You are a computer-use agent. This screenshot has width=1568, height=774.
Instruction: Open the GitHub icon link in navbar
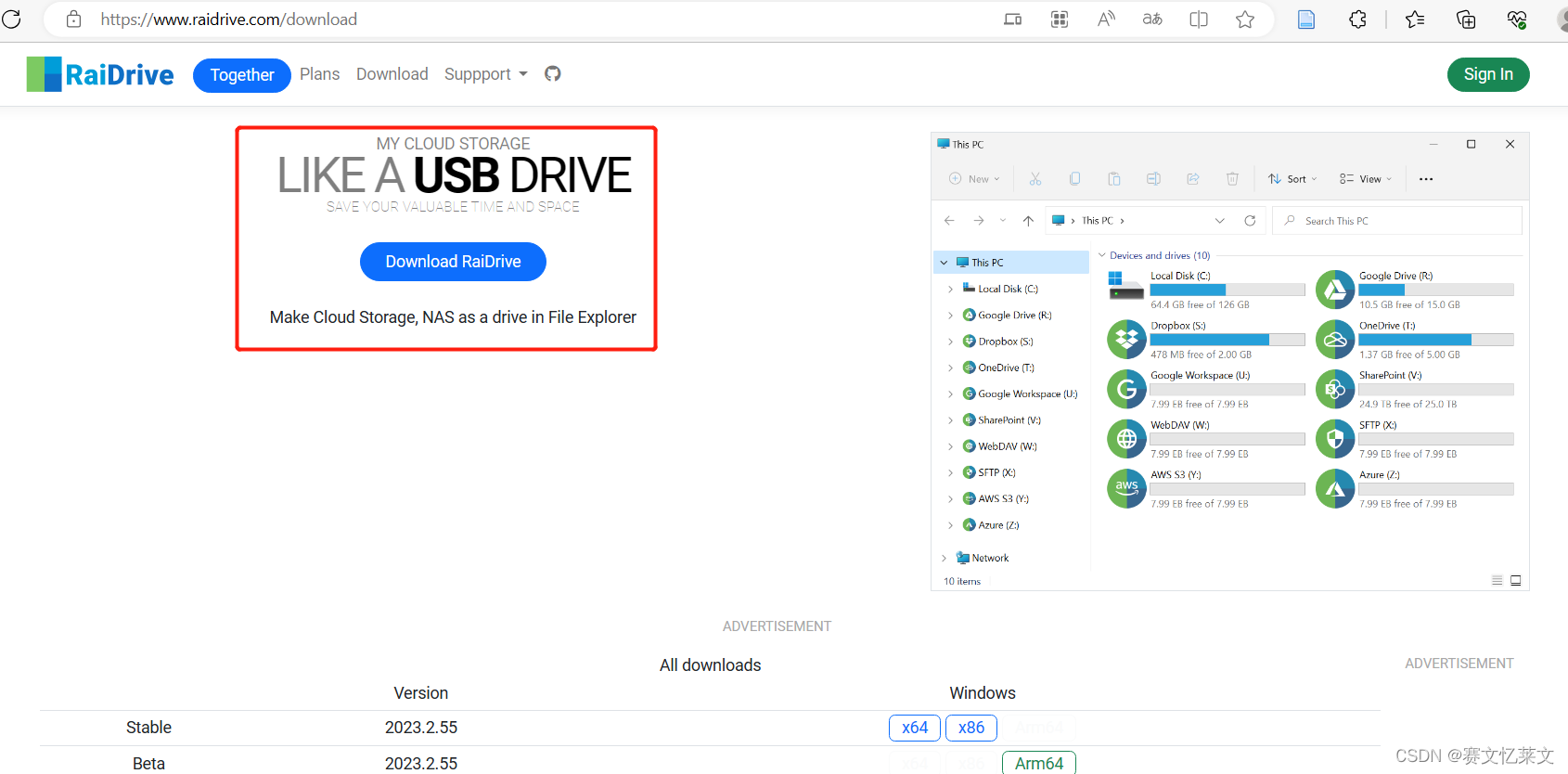[x=553, y=73]
